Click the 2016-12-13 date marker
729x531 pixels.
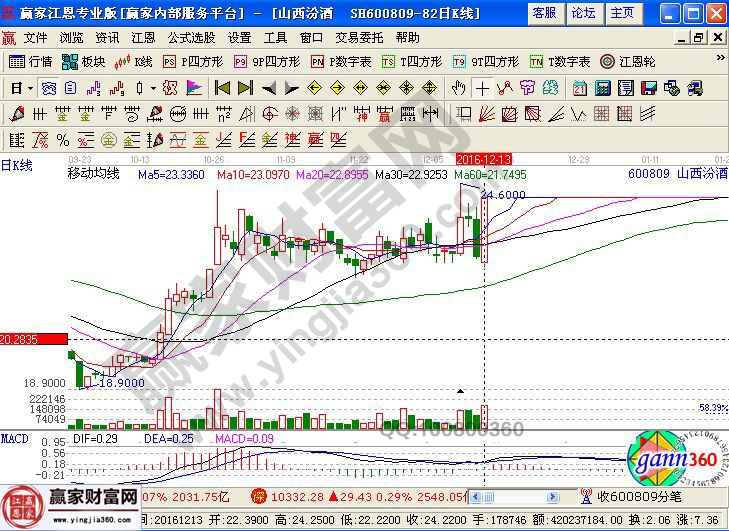point(484,159)
